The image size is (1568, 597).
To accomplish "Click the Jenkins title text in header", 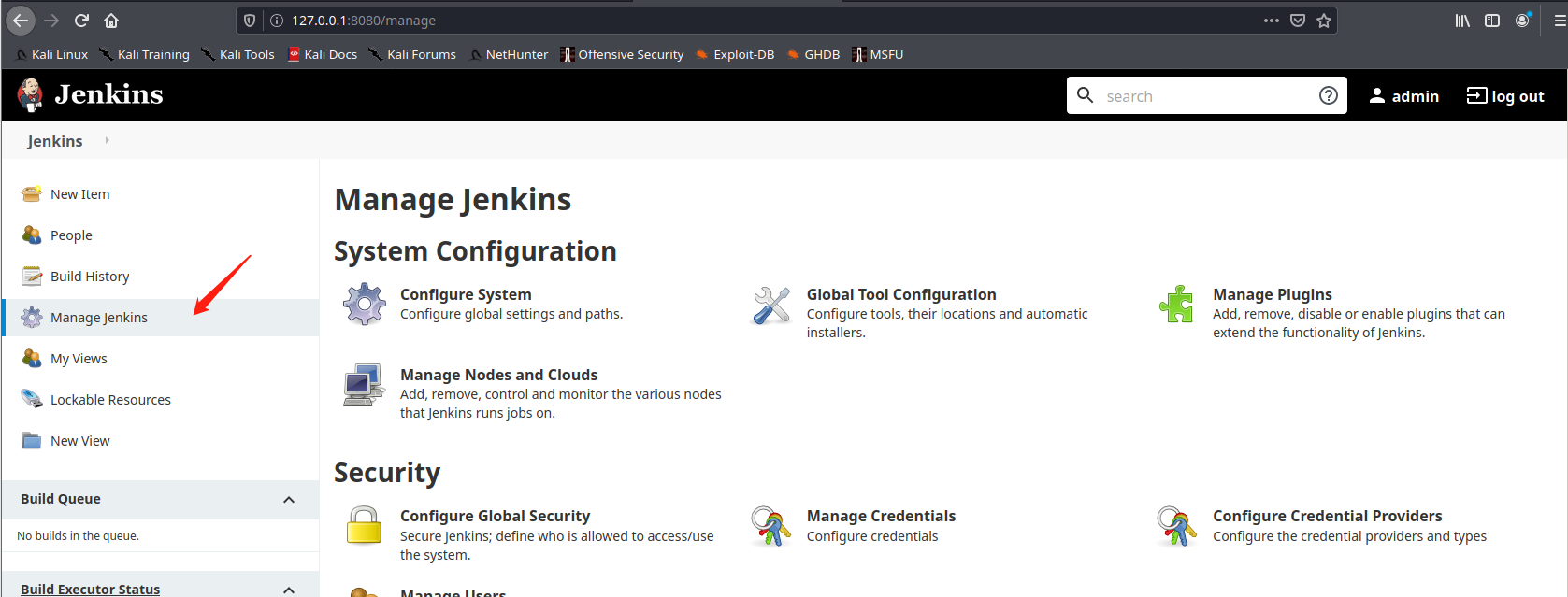I will point(108,94).
